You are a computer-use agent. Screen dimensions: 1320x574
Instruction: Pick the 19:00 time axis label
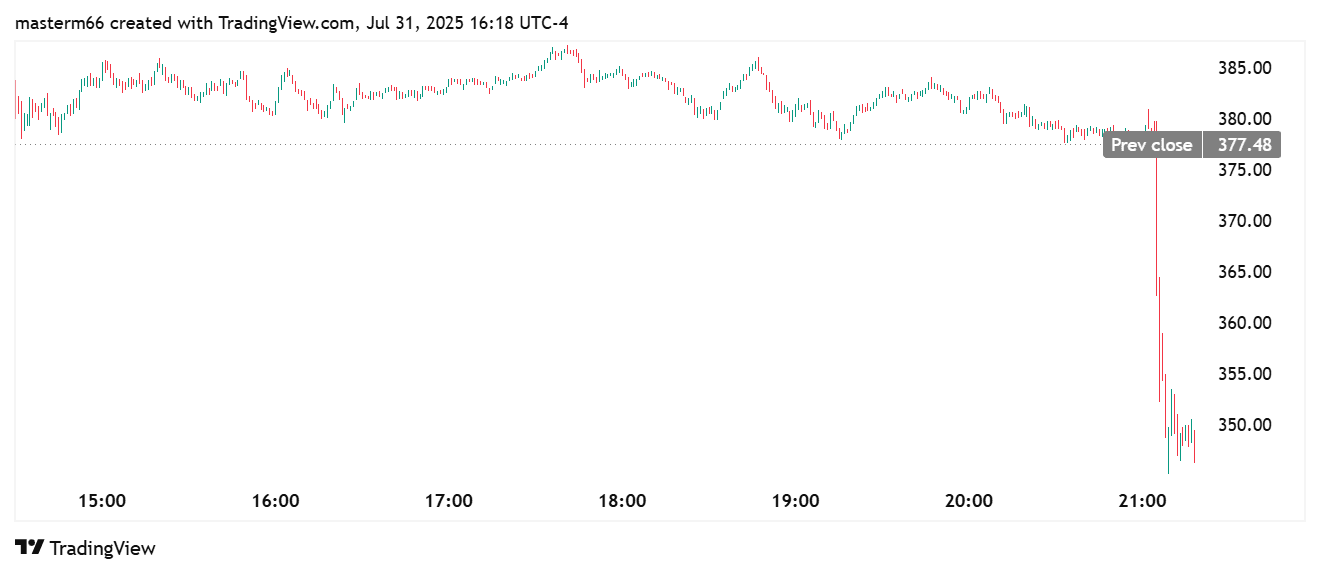click(x=796, y=500)
